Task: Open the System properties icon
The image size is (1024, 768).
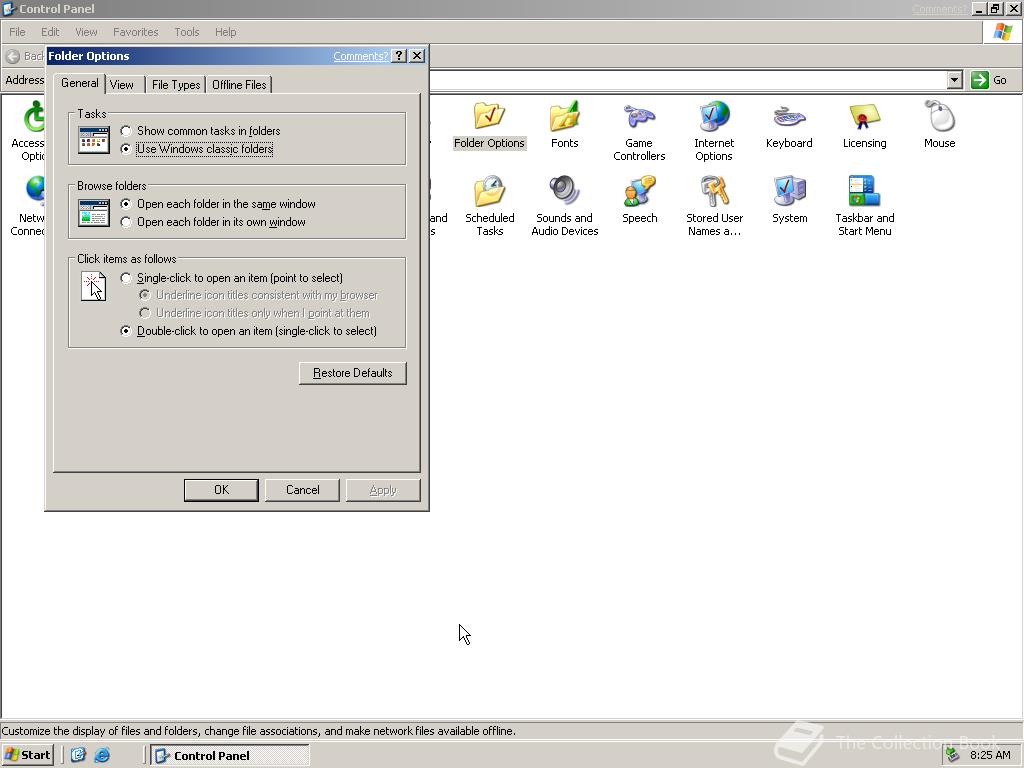Action: point(790,200)
